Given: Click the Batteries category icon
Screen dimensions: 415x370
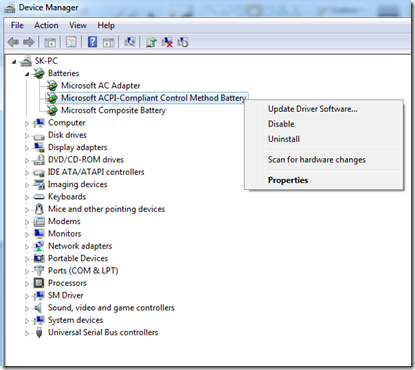Looking at the screenshot, I should 39,73.
